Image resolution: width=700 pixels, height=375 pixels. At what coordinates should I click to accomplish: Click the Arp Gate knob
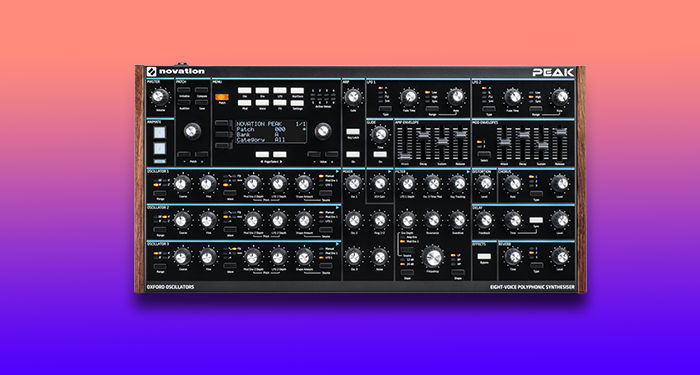tap(353, 97)
